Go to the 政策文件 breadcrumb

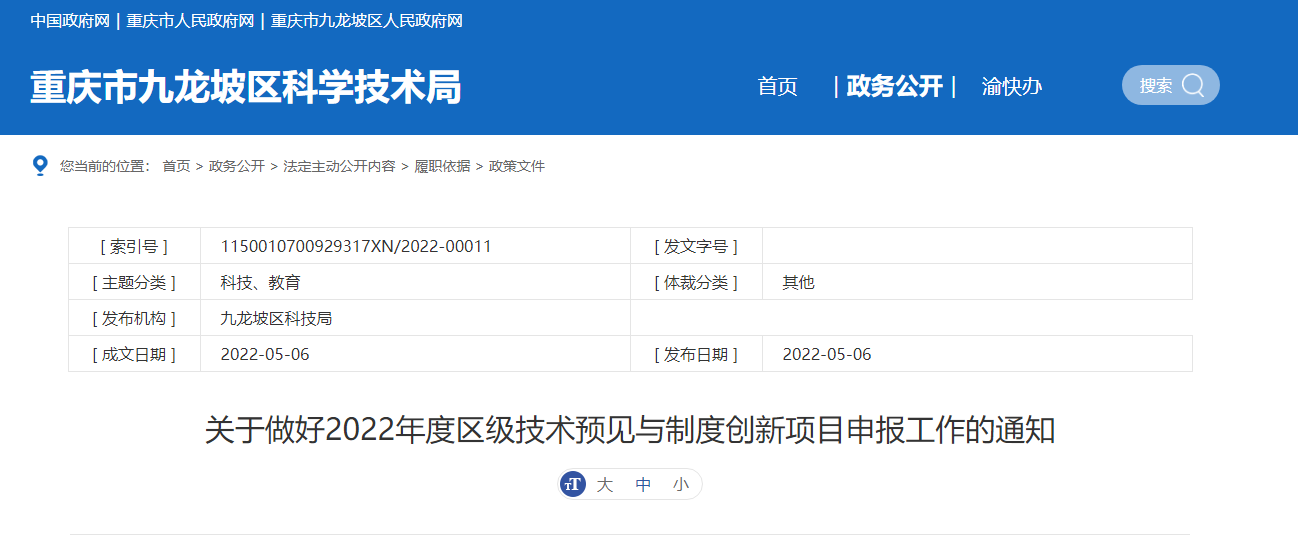coord(516,166)
